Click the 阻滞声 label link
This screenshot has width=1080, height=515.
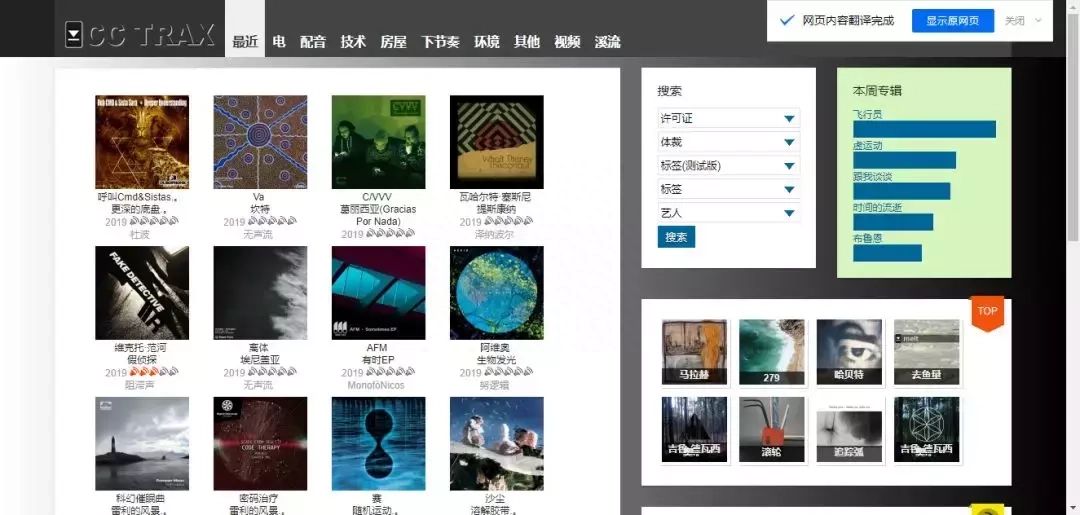(140, 386)
